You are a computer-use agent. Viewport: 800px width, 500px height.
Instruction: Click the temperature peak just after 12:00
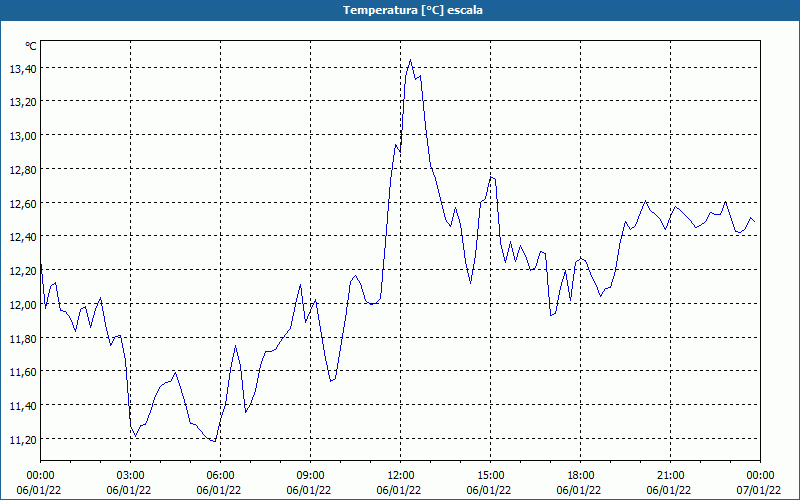coord(410,60)
